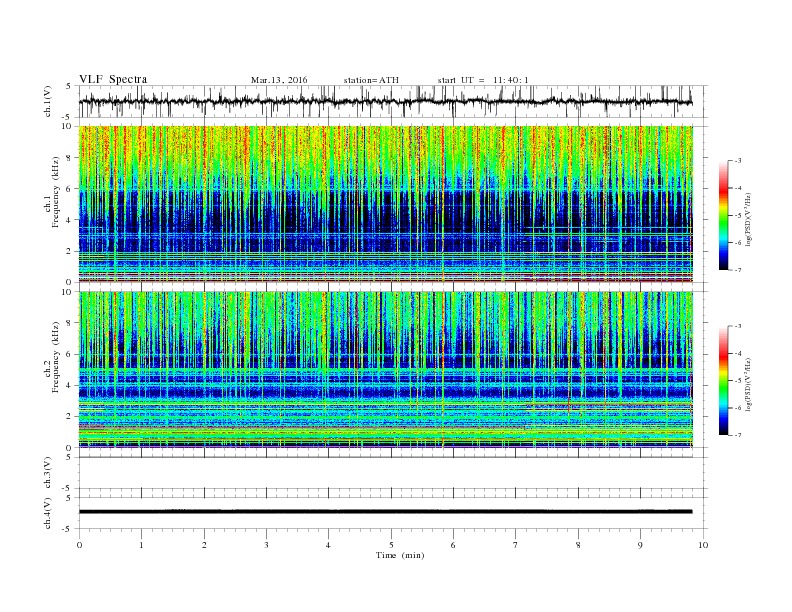Click the '2' tick on the time axis
The image size is (792, 612).
pos(204,545)
